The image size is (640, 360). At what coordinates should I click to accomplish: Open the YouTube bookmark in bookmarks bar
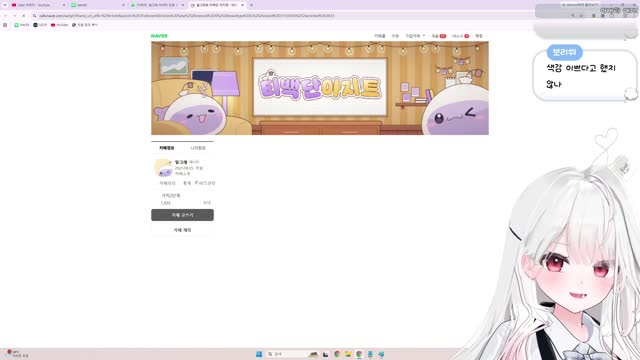click(60, 25)
